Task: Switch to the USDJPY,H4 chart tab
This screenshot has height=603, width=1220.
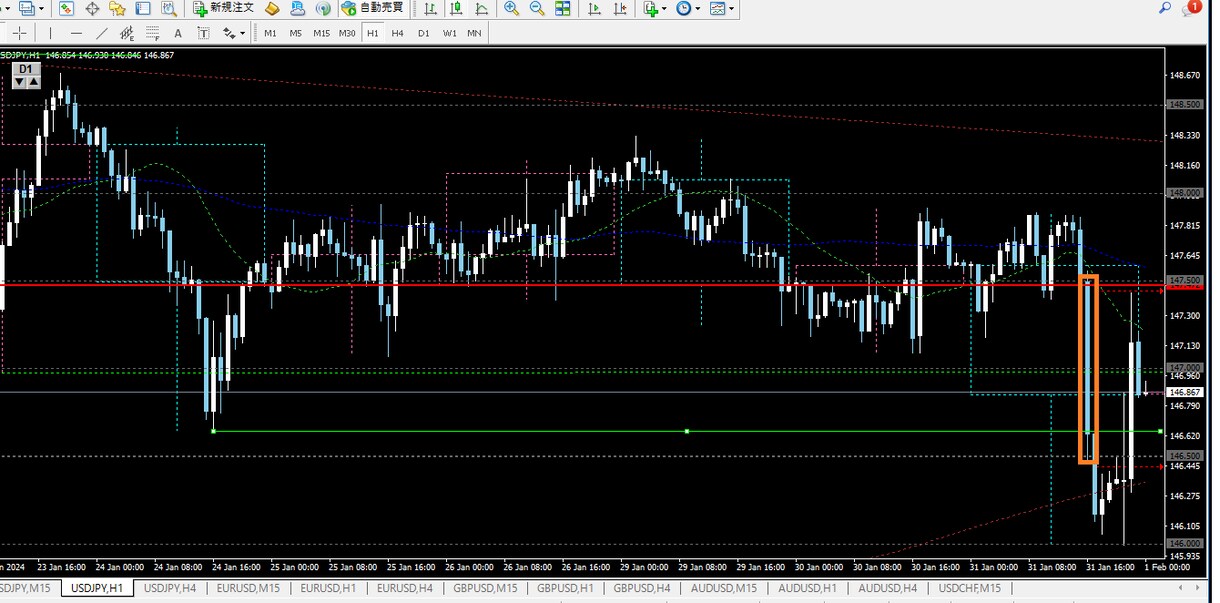Action: pyautogui.click(x=170, y=588)
